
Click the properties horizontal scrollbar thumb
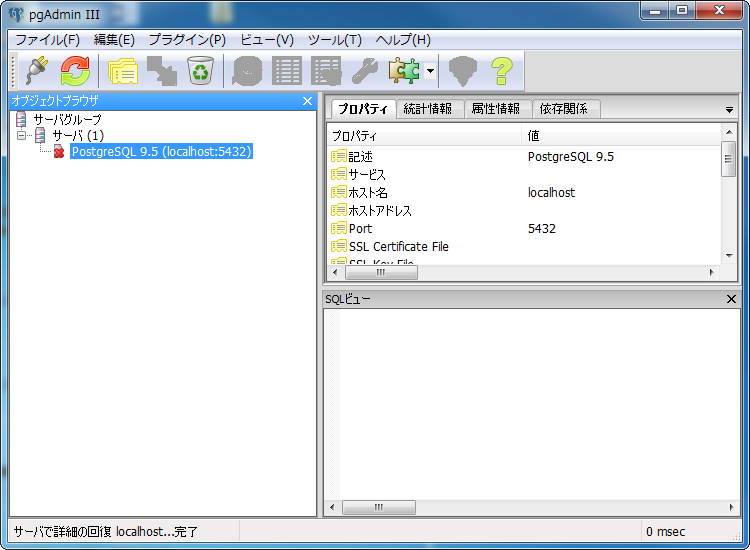coord(381,273)
